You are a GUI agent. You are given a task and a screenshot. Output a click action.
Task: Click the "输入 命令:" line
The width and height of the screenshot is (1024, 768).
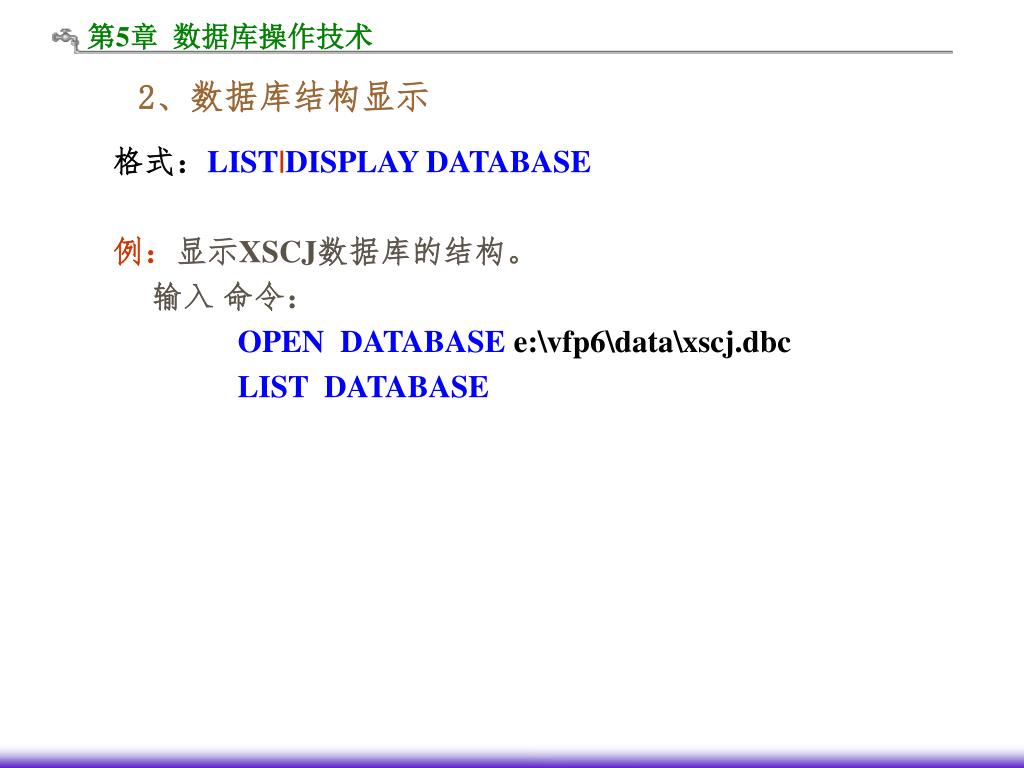pyautogui.click(x=226, y=297)
